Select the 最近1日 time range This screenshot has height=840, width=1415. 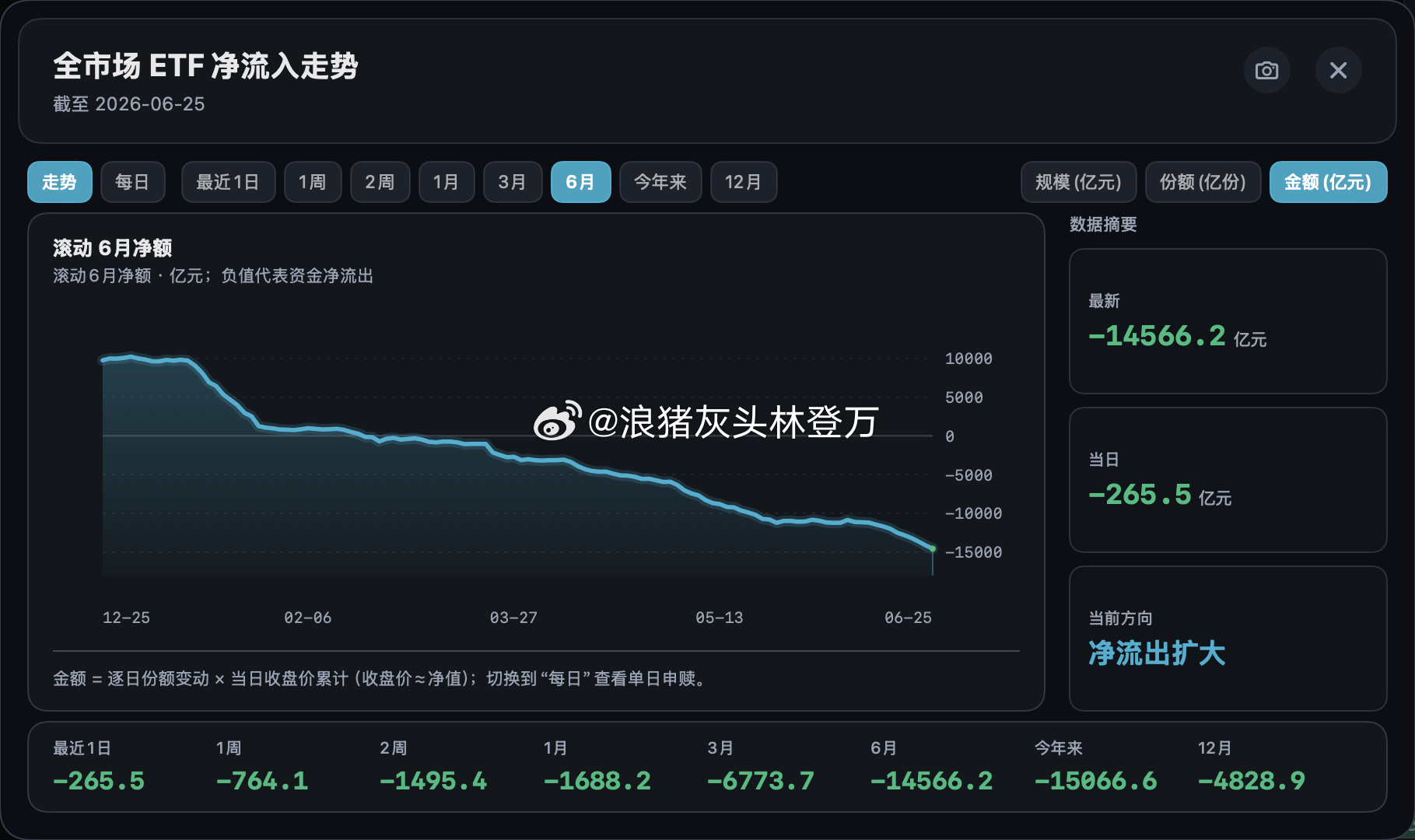pos(228,182)
